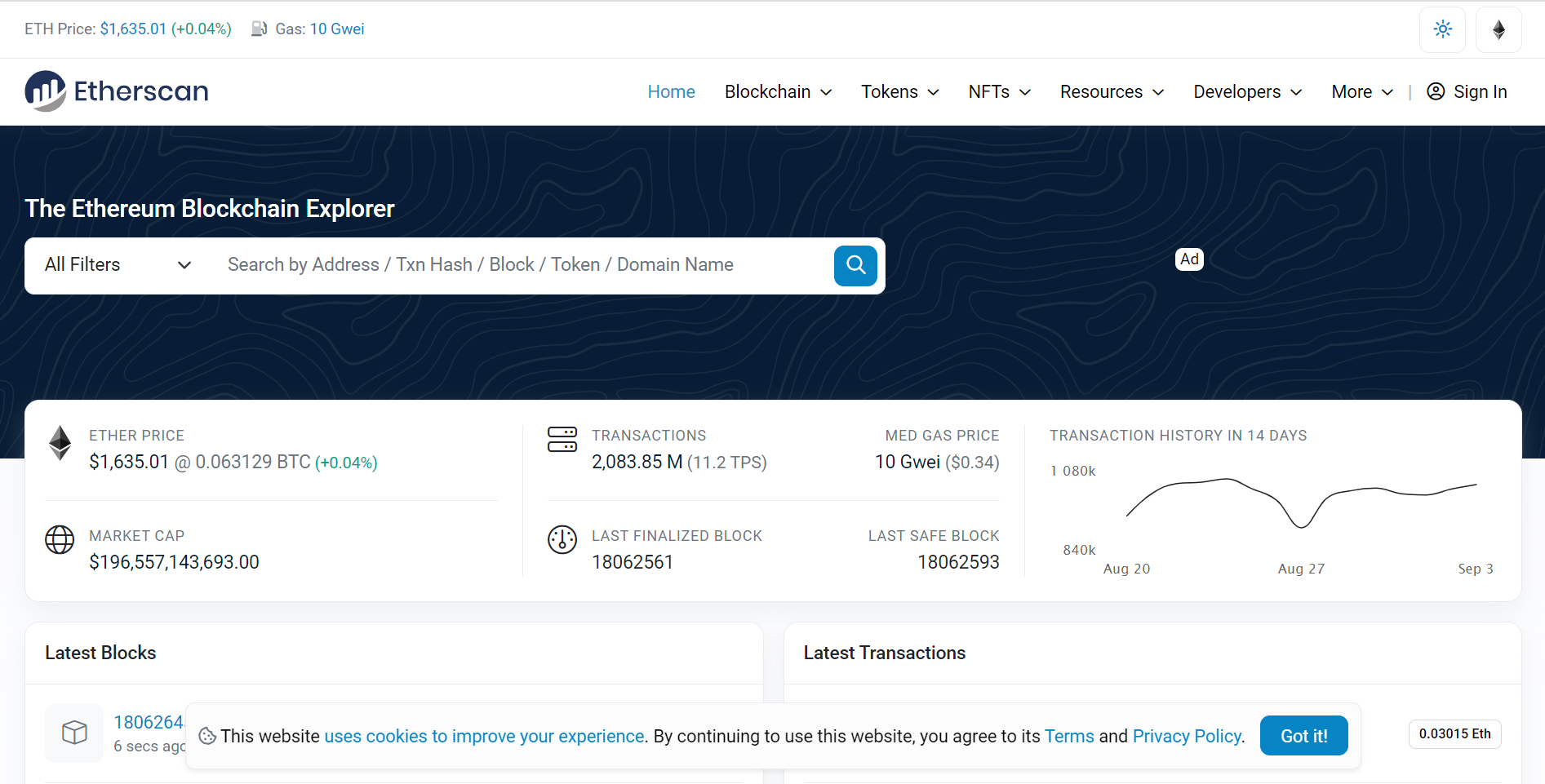Click the Transactions server icon

pos(562,439)
